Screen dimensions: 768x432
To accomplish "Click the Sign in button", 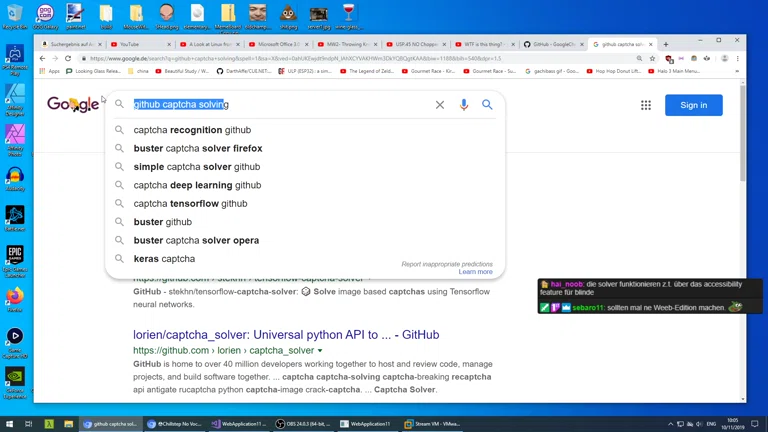I will click(694, 105).
